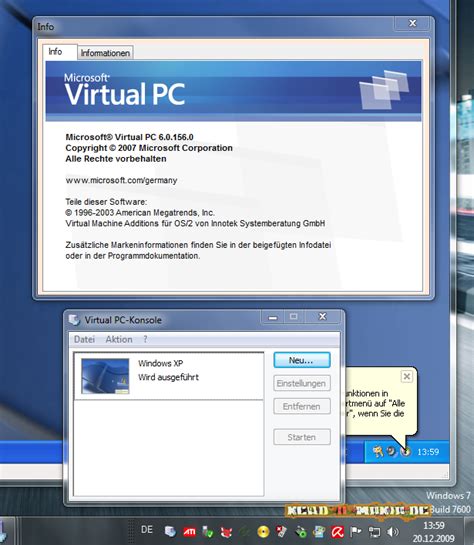Click the middle round tray icon in XP guest
Viewport: 474px width, 545px height.
pos(392,452)
